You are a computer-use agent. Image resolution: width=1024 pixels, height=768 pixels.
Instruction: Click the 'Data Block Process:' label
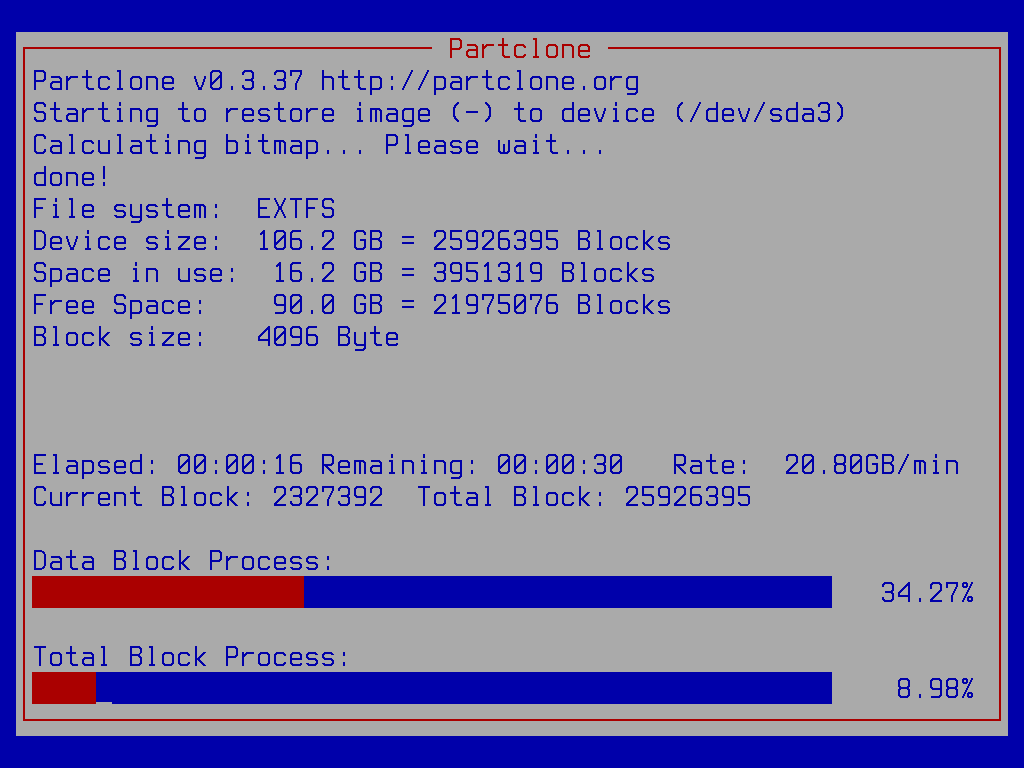click(183, 561)
